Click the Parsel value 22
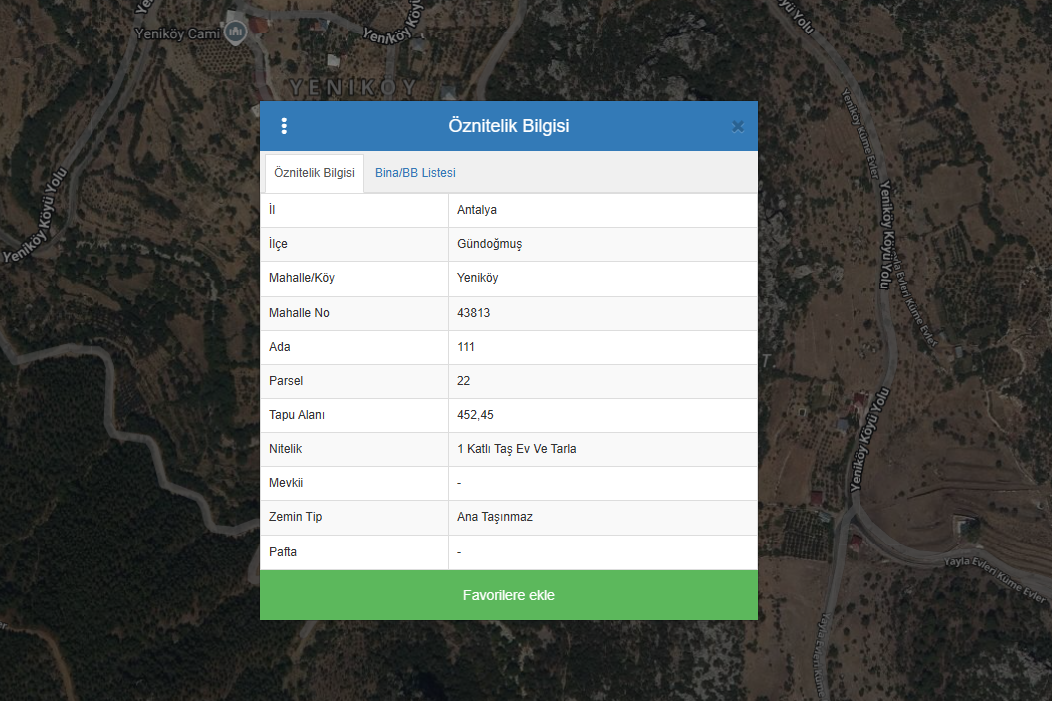This screenshot has width=1052, height=701. point(464,381)
